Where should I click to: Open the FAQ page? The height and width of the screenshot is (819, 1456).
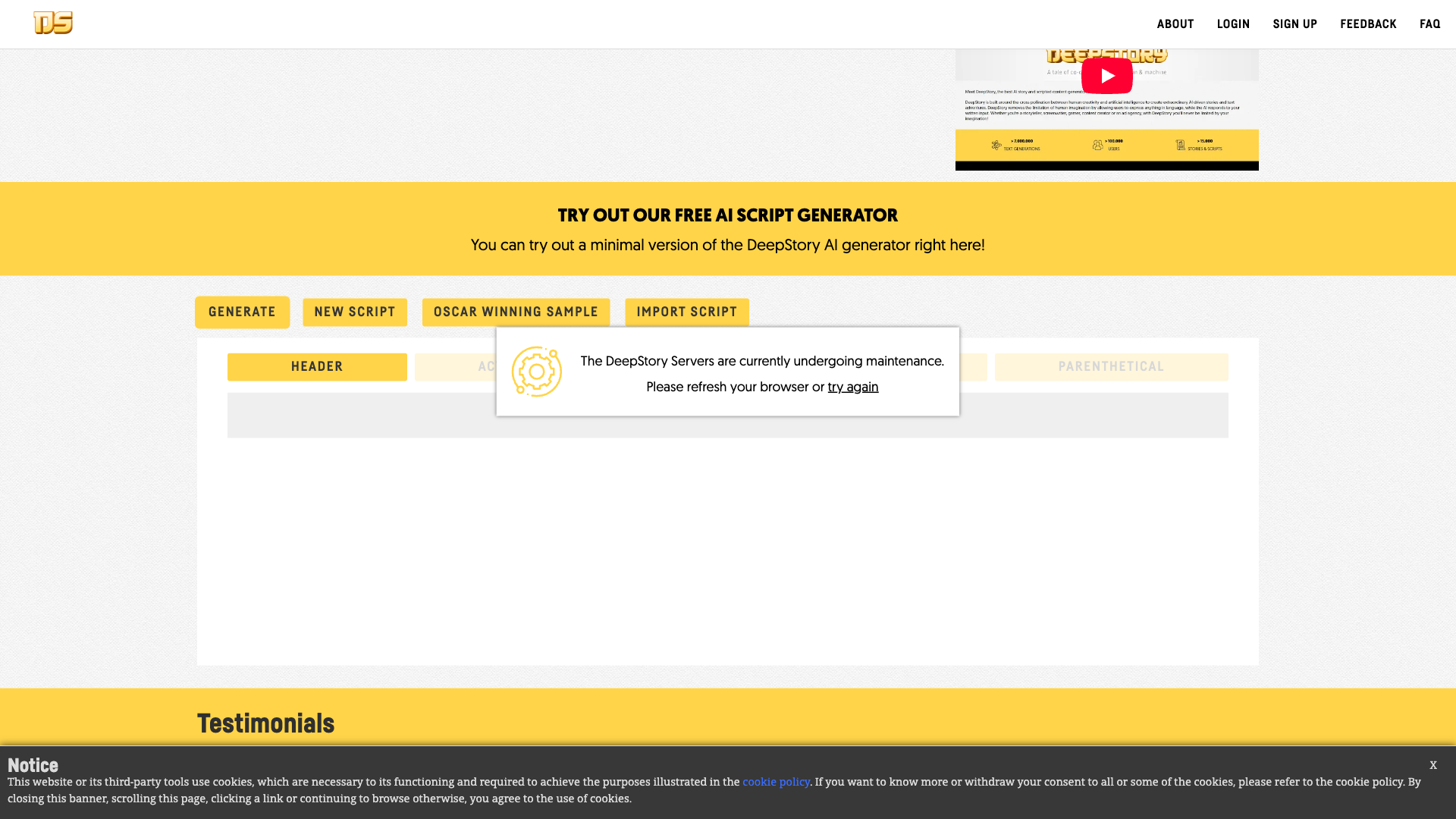click(x=1429, y=24)
